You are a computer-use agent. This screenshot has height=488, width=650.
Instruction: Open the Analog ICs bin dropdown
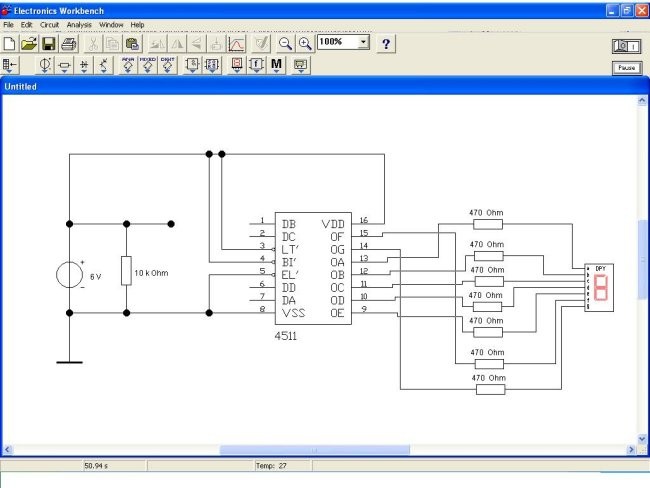pyautogui.click(x=128, y=65)
